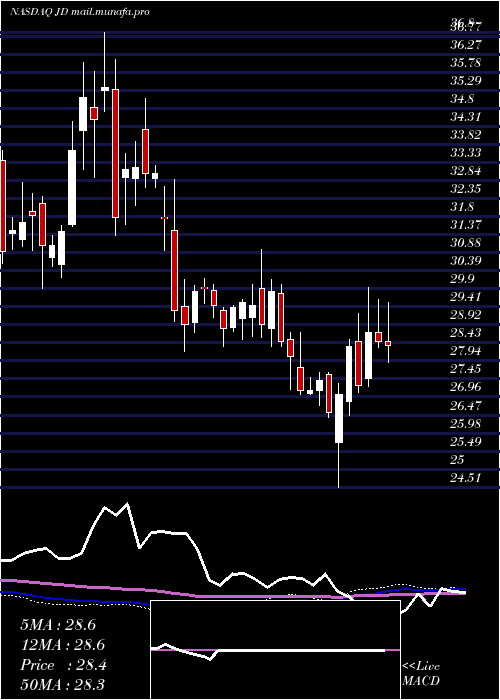Click the Price : 28.4 readout

click(x=63, y=665)
